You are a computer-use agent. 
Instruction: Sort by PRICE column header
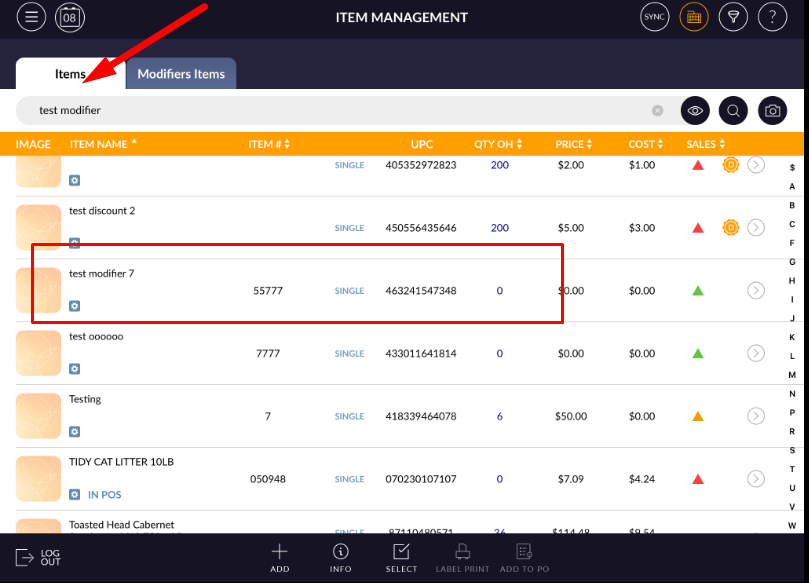[573, 144]
